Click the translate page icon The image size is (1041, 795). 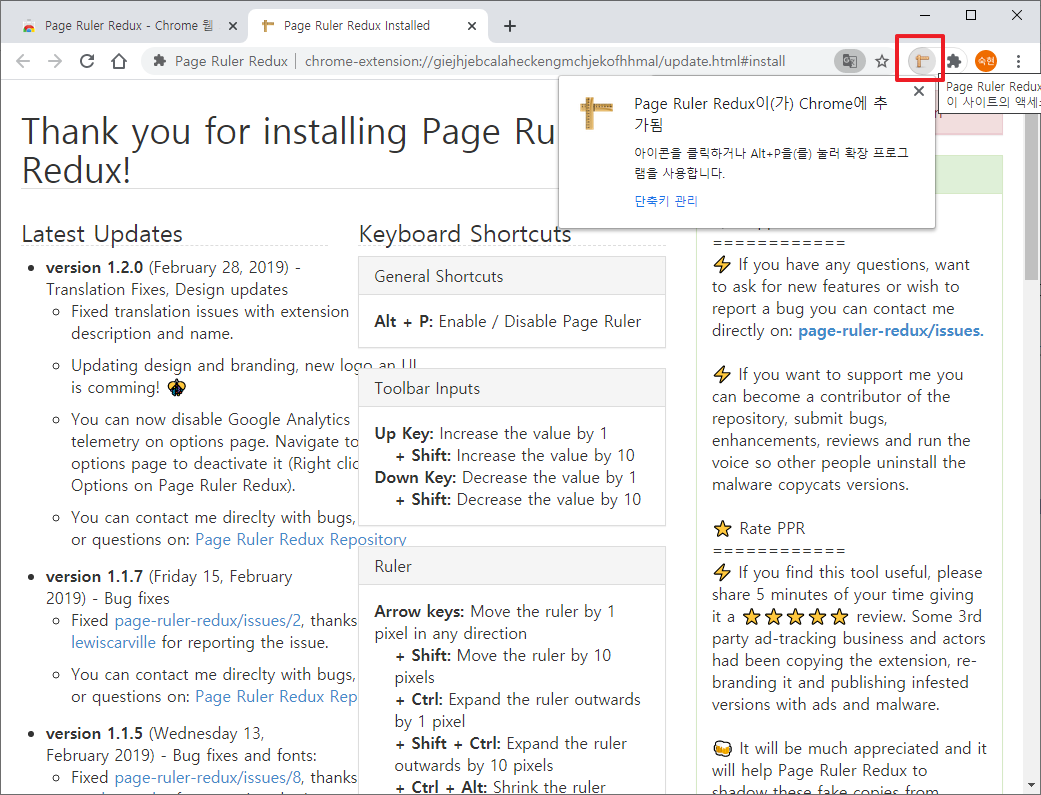[x=850, y=62]
